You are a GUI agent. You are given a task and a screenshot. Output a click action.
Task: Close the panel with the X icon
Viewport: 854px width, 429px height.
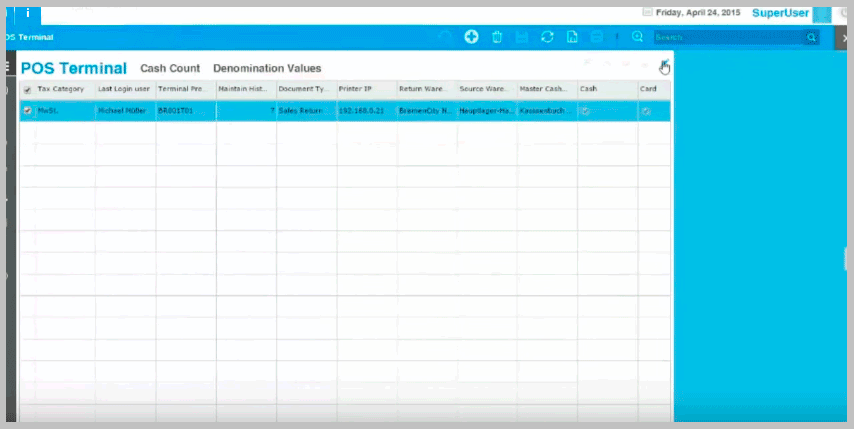846,38
